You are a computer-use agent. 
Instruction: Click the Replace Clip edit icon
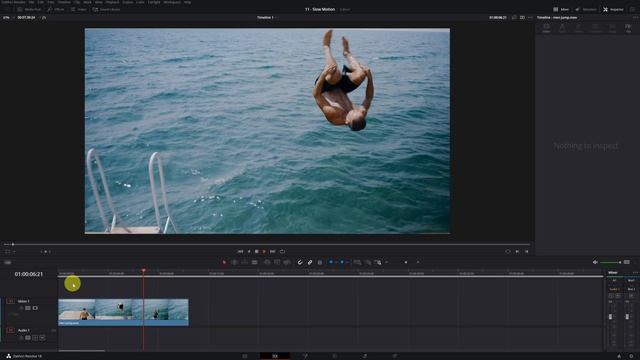[287, 262]
